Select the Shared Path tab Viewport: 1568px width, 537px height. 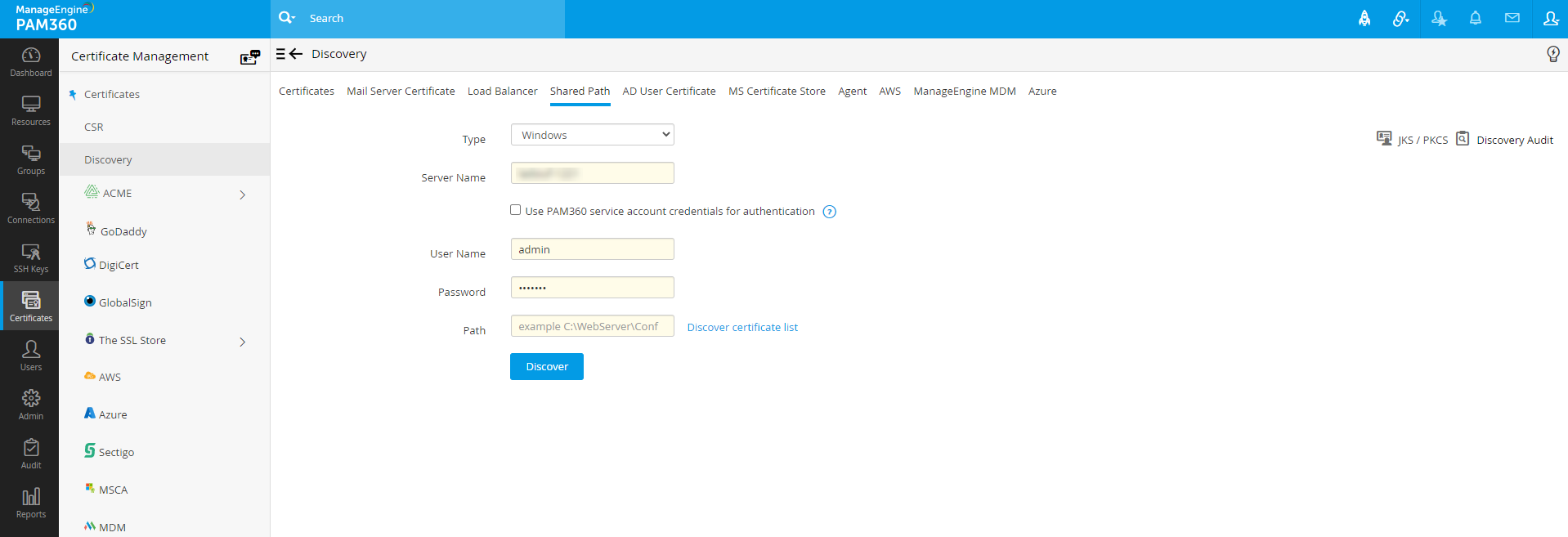580,91
